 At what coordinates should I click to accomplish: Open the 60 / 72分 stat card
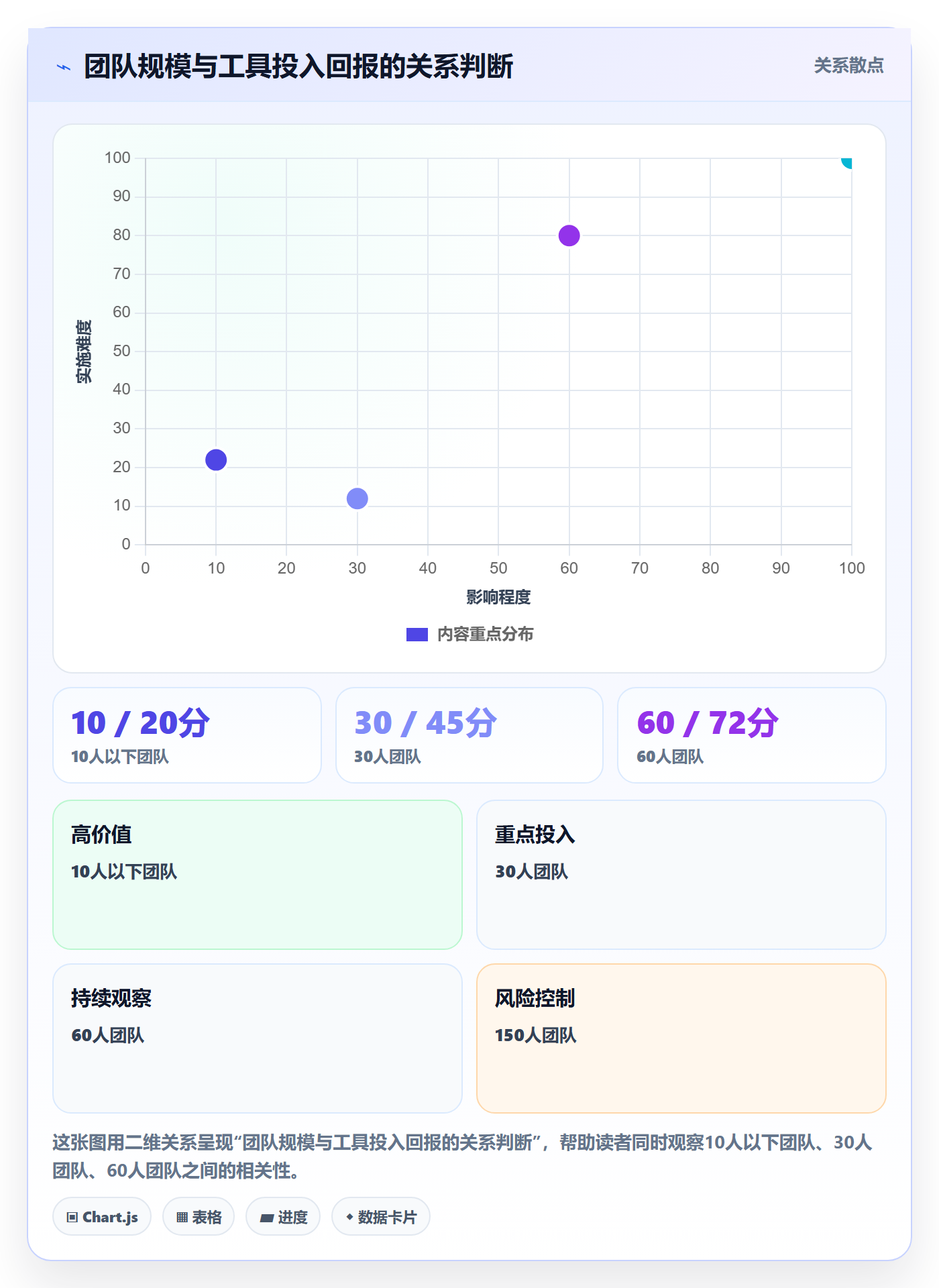(x=752, y=735)
